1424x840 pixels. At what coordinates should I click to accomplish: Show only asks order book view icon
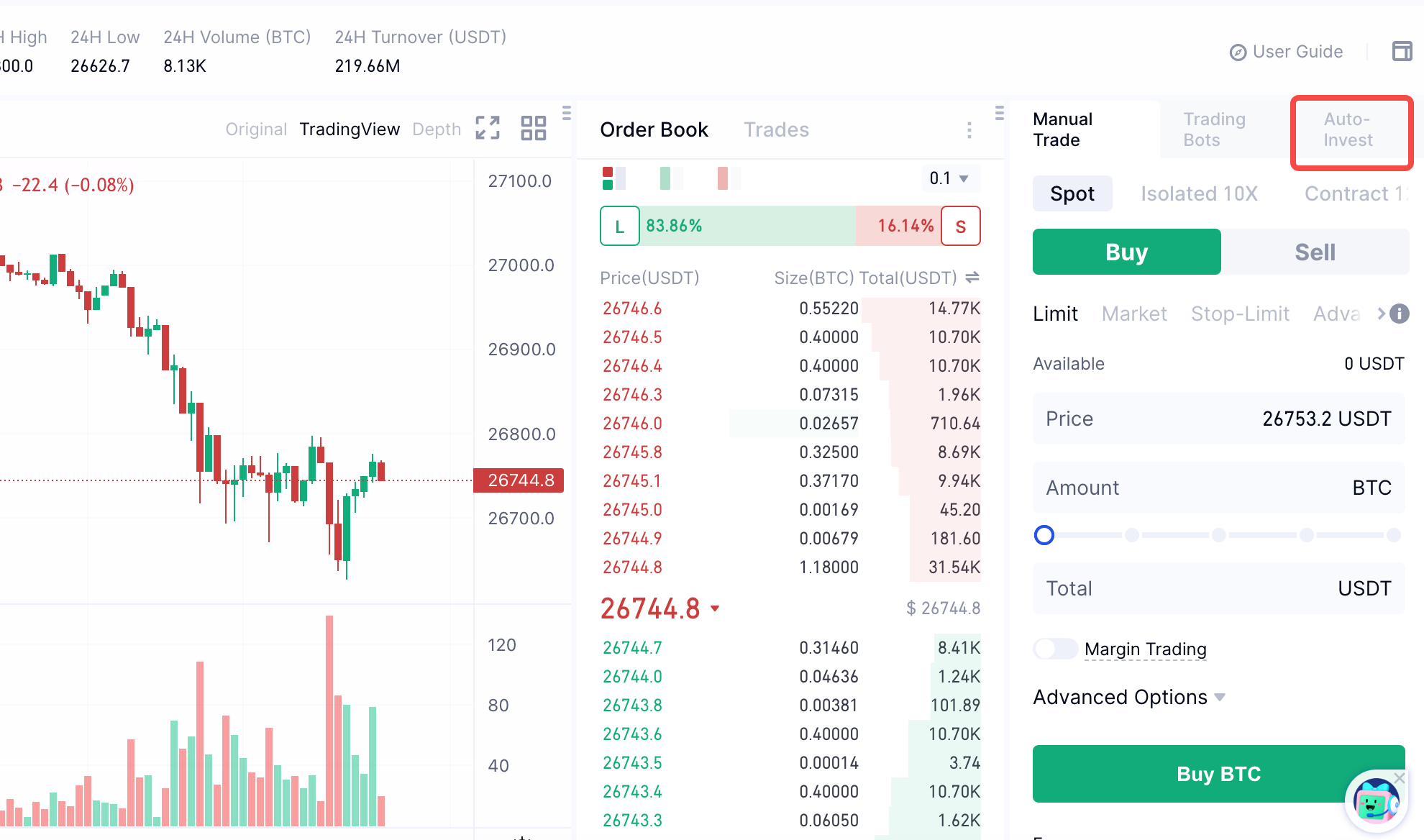[x=728, y=178]
